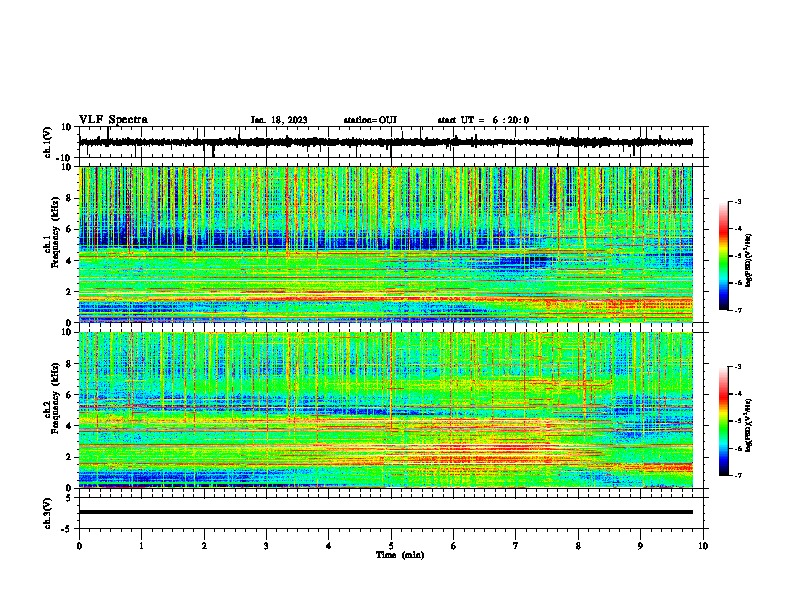This screenshot has height=612, width=792.
Task: Click the "8" kHz tick of ch.1 spectrogram
Action: click(x=70, y=198)
